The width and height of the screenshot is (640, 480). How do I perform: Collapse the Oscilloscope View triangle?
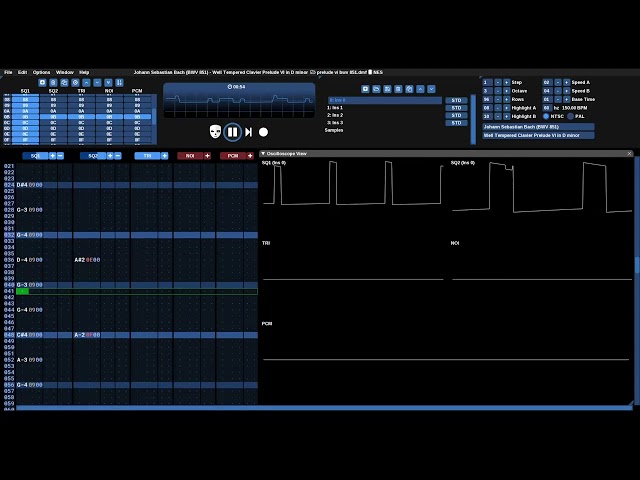pos(263,153)
